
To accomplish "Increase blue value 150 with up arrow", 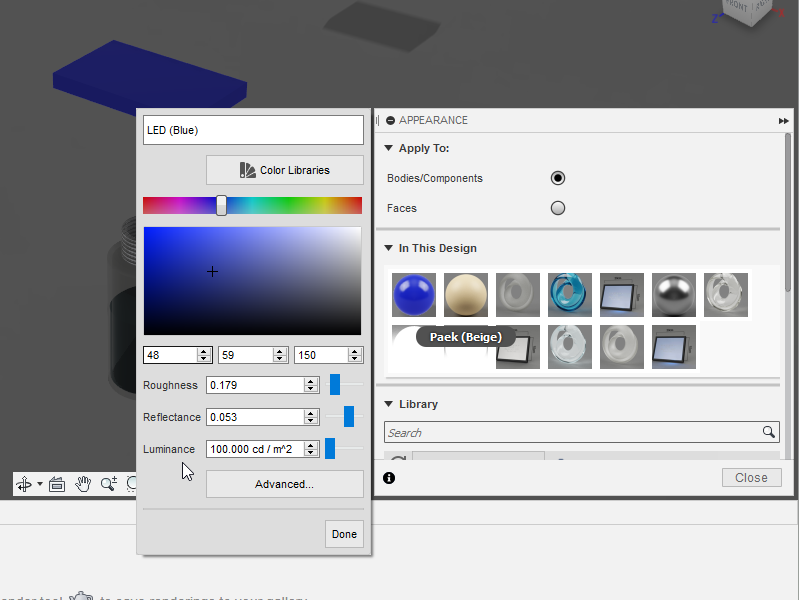I will click(x=355, y=351).
